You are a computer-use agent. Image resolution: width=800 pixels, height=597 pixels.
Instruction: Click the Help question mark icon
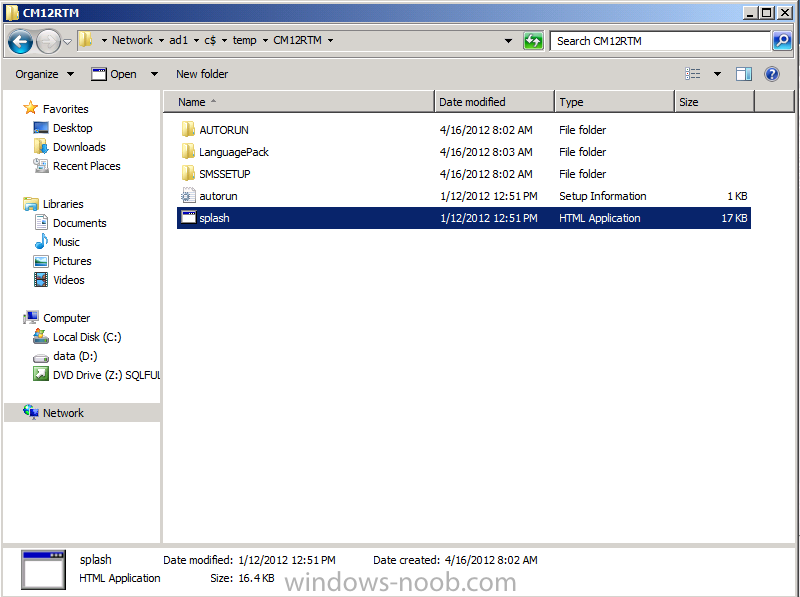point(772,74)
